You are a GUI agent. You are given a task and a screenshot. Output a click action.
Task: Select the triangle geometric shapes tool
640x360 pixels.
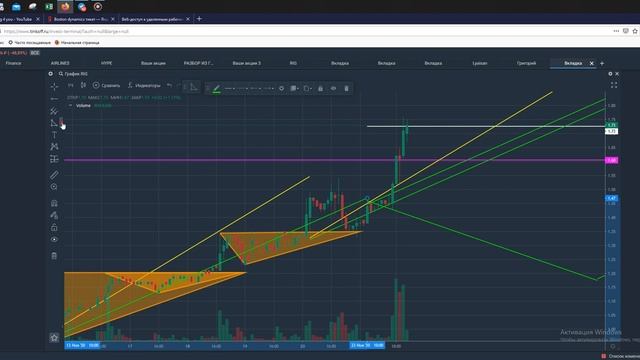[x=54, y=123]
